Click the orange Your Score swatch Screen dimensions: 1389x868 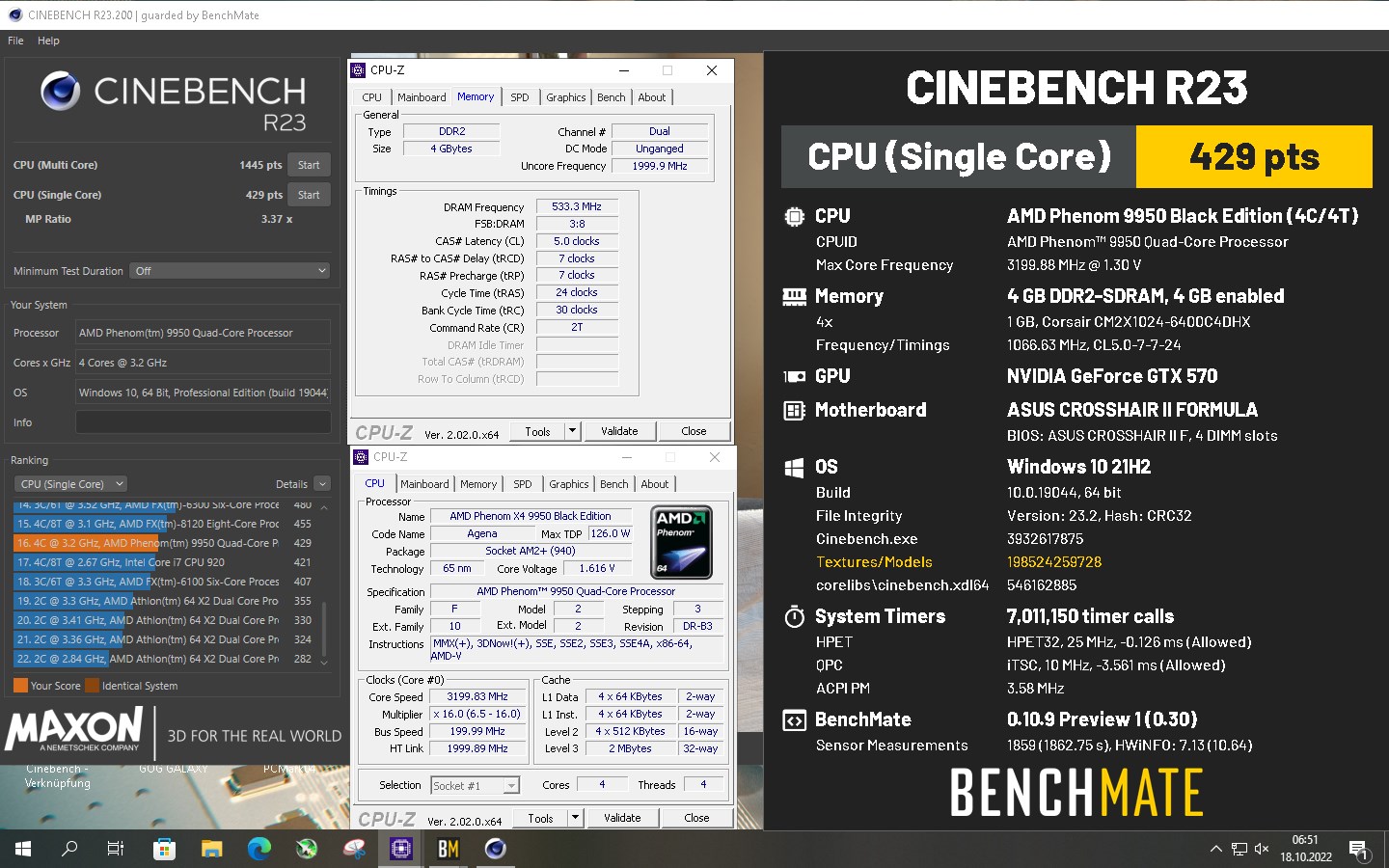[x=20, y=686]
